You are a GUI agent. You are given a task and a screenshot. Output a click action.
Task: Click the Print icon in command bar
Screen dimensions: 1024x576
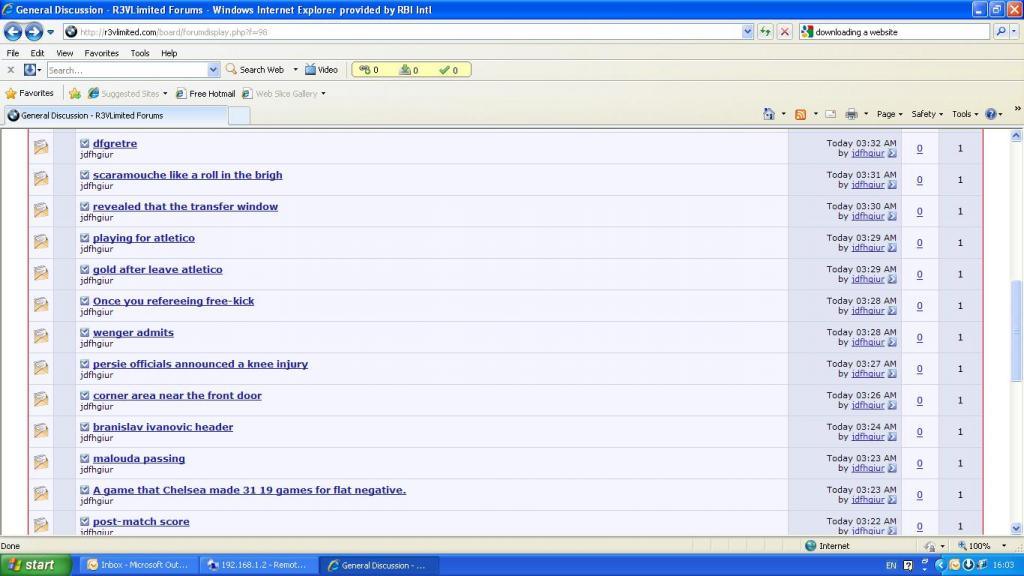coord(851,114)
